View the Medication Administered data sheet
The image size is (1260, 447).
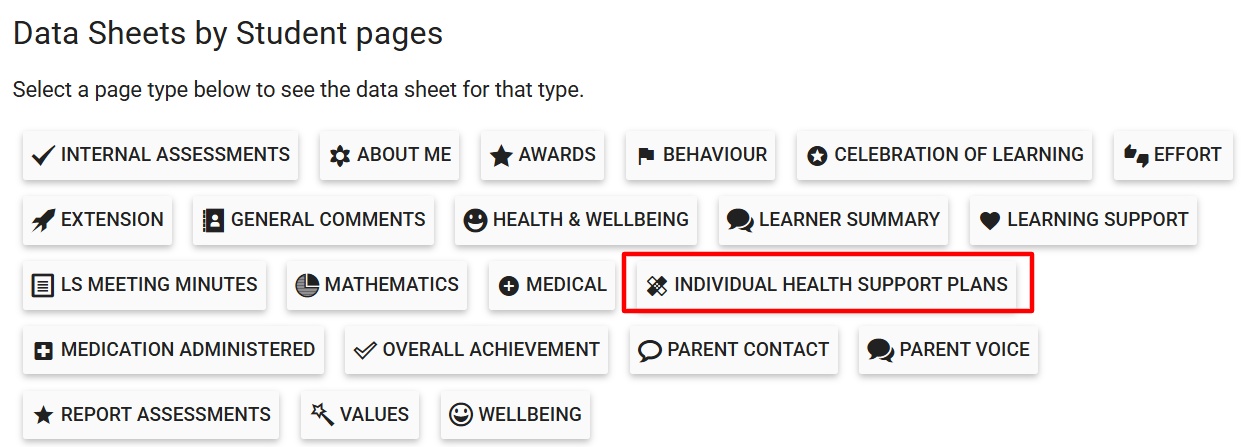(173, 351)
